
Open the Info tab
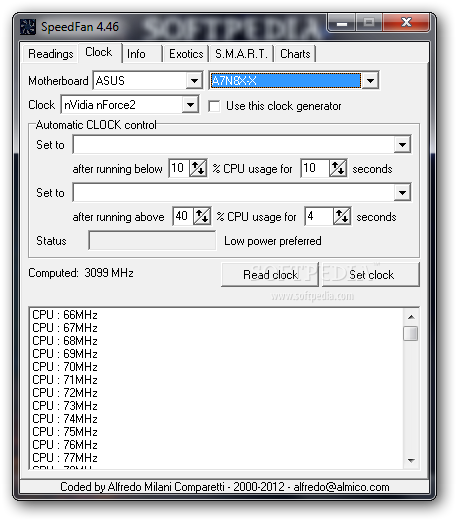[142, 54]
